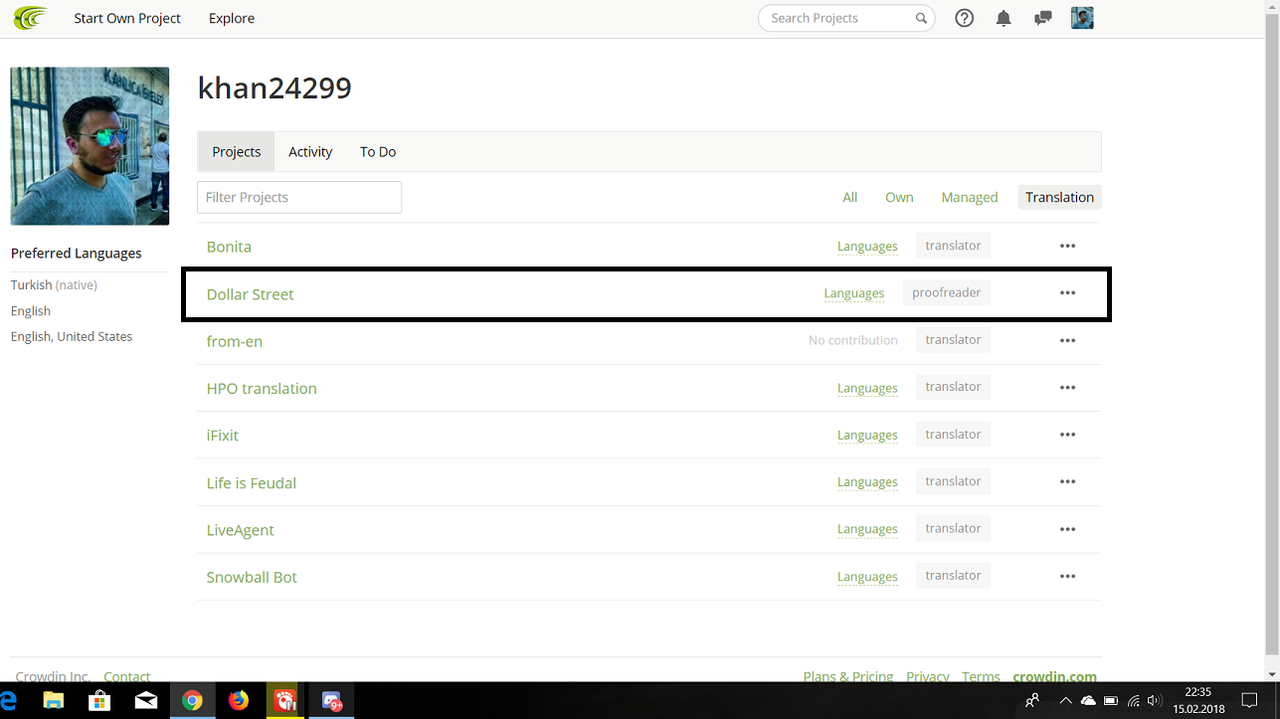
Task: Open the LiveAgent project
Action: (x=240, y=530)
